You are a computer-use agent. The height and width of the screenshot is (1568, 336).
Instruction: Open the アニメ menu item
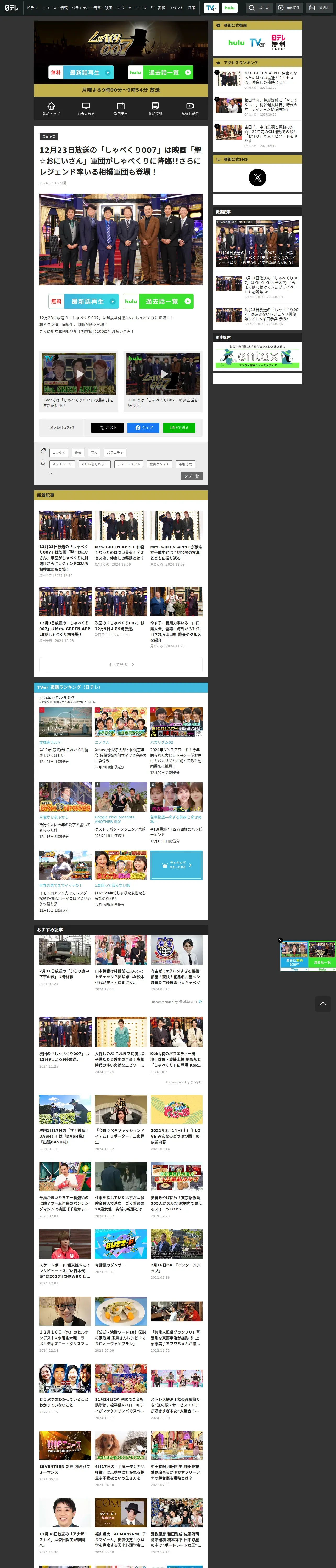click(141, 8)
